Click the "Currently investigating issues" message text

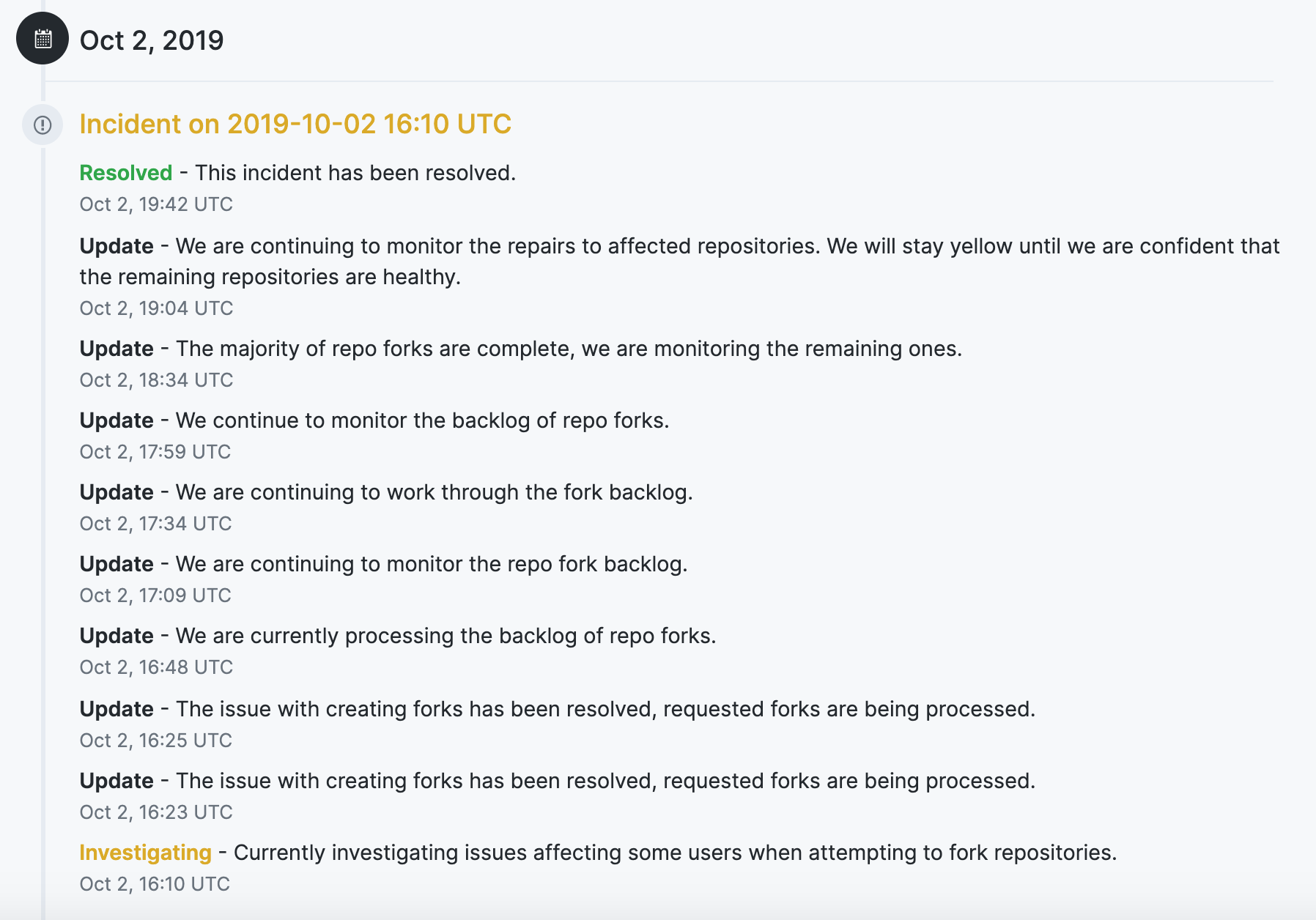click(x=675, y=853)
